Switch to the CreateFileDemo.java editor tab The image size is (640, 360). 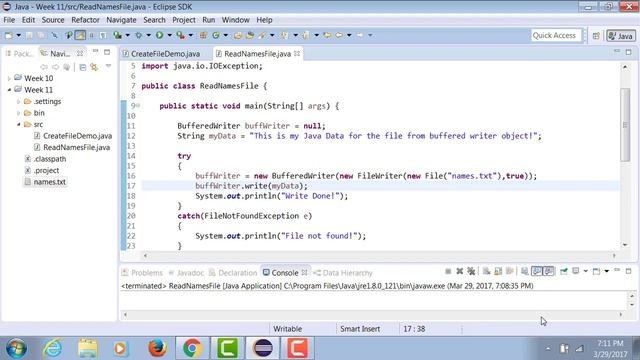coord(162,54)
